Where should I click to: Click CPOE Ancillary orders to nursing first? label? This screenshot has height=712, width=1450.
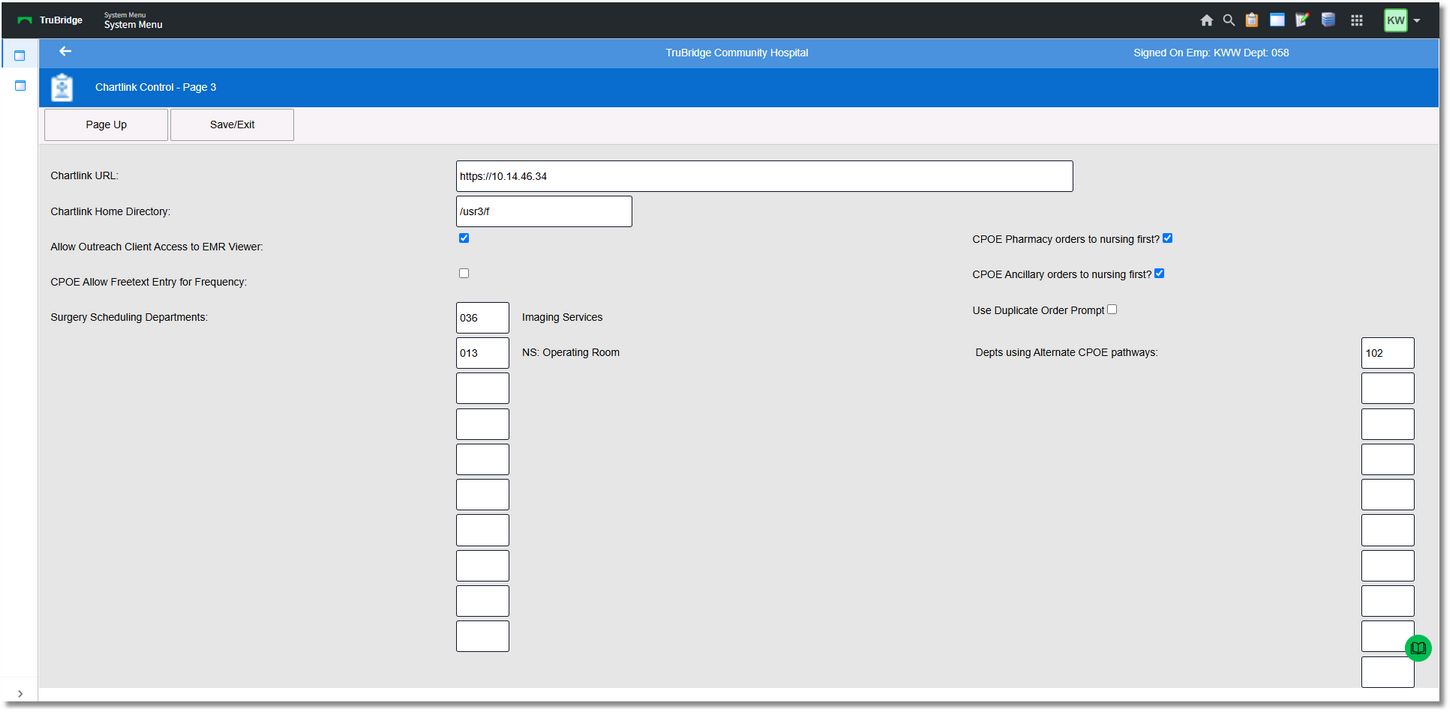pos(1062,275)
